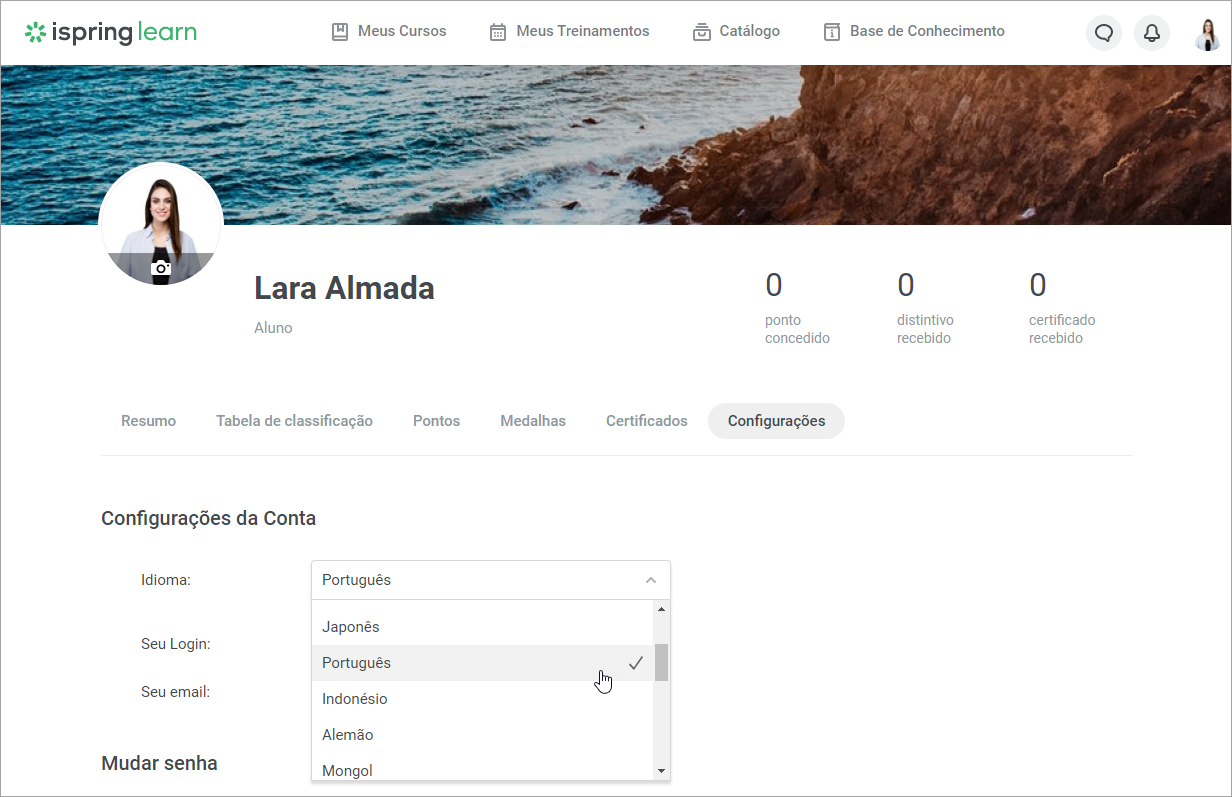Image resolution: width=1232 pixels, height=797 pixels.
Task: Open the chat messages icon
Action: pyautogui.click(x=1104, y=33)
